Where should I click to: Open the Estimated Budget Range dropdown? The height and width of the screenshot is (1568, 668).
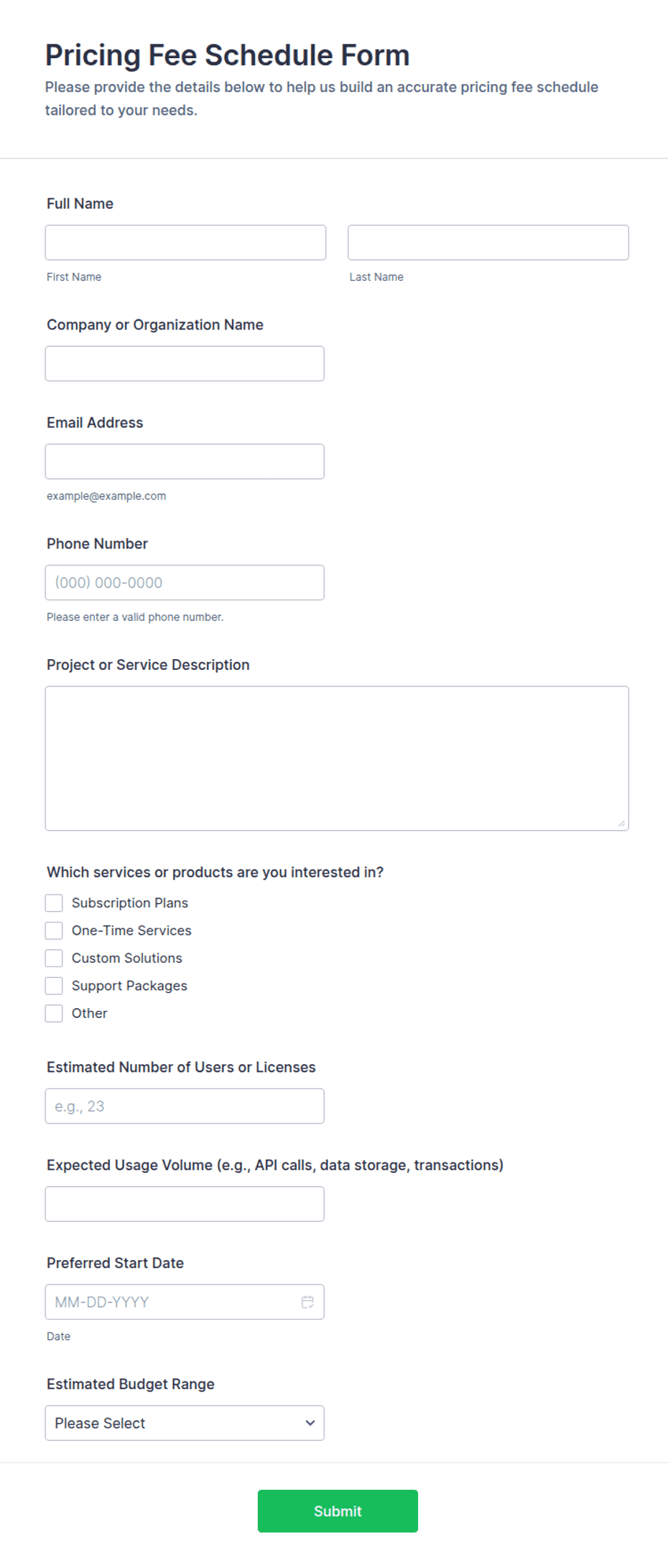(185, 1423)
